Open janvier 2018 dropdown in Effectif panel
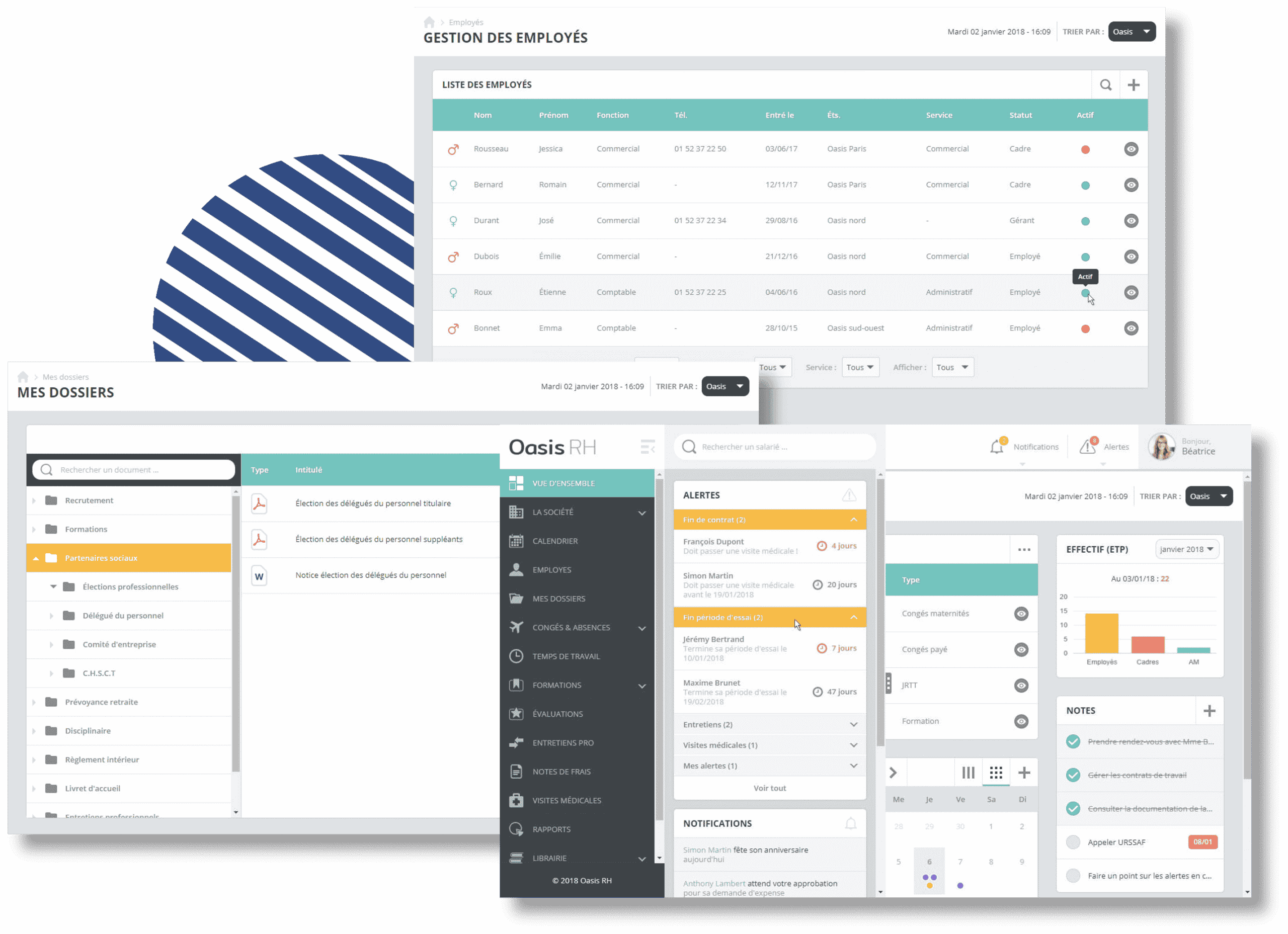Screen dimensions: 1288x934 tap(1186, 549)
